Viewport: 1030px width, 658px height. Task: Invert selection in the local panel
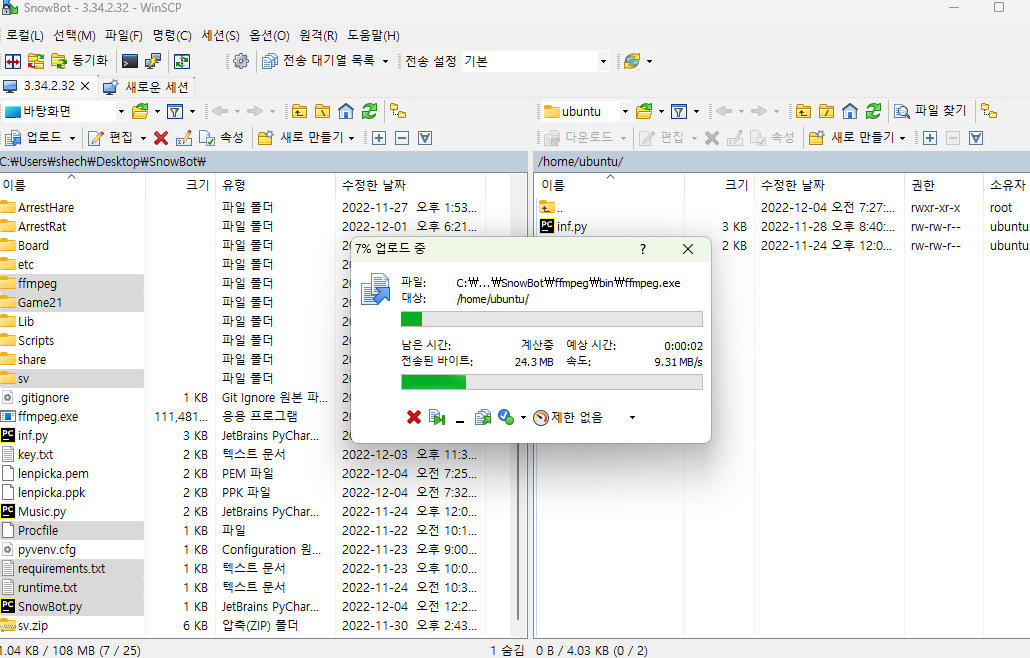425,138
